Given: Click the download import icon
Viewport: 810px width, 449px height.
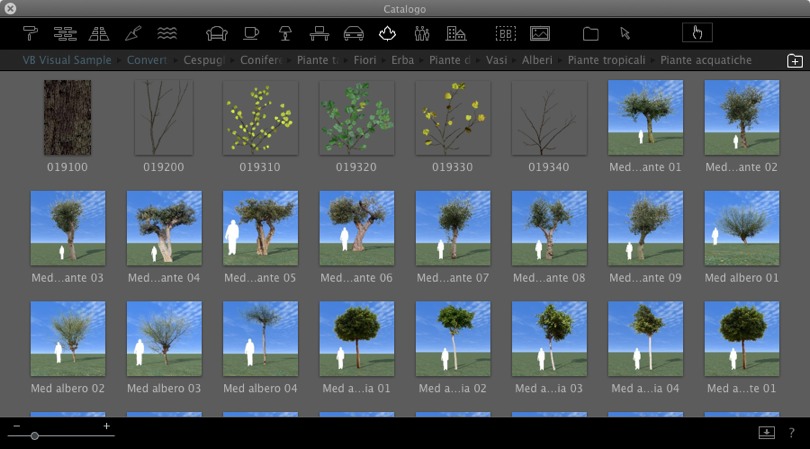Looking at the screenshot, I should click(x=767, y=432).
